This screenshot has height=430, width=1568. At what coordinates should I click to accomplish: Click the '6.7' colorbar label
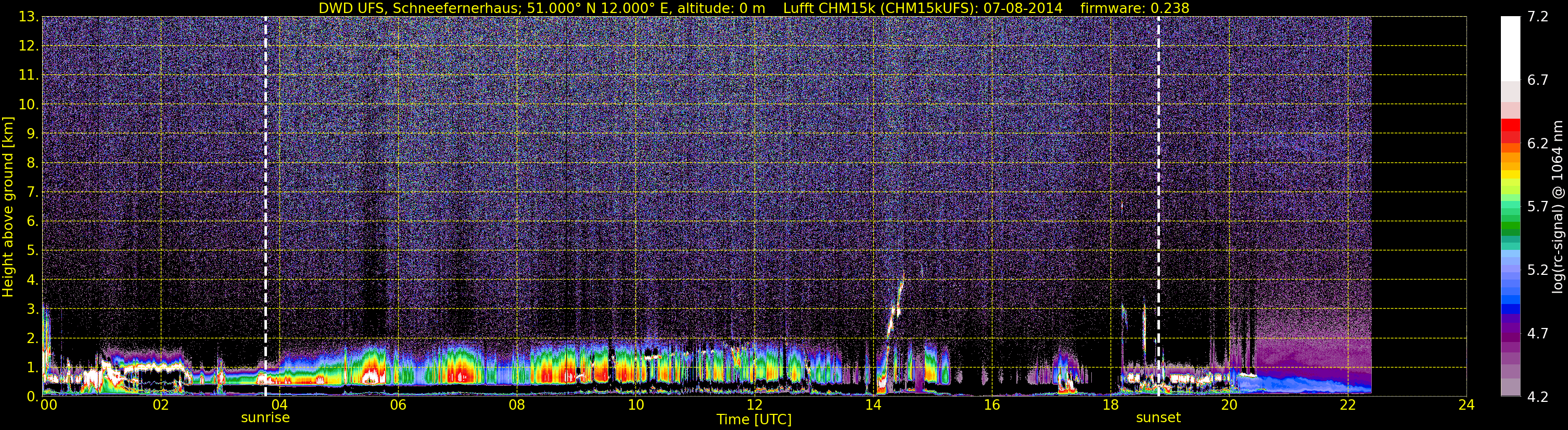tap(1538, 80)
